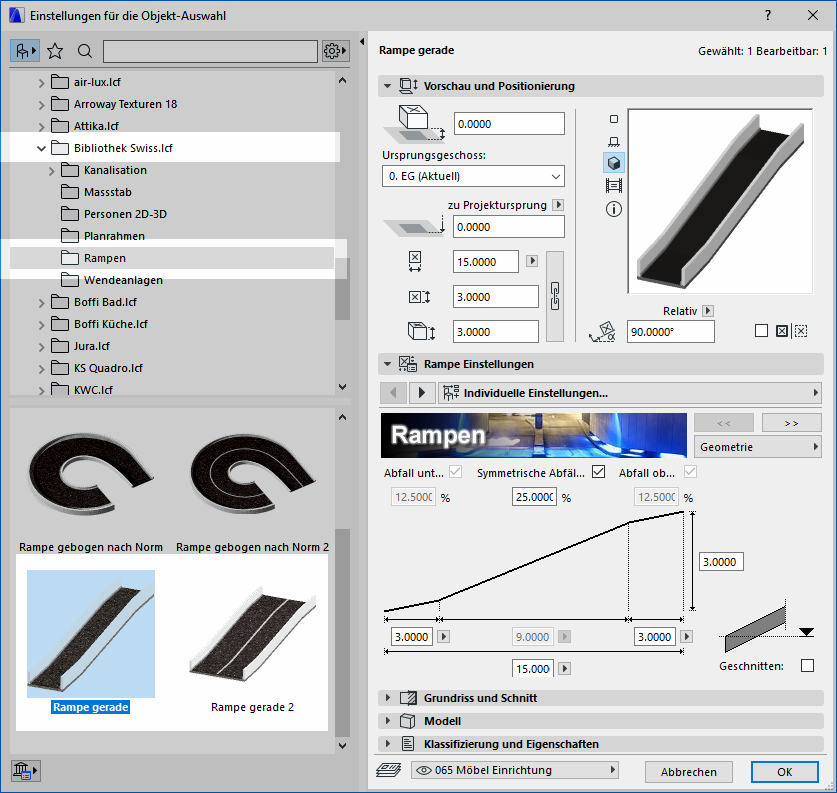Open the Relativ arrow menu
Image resolution: width=837 pixels, height=793 pixels.
click(708, 311)
